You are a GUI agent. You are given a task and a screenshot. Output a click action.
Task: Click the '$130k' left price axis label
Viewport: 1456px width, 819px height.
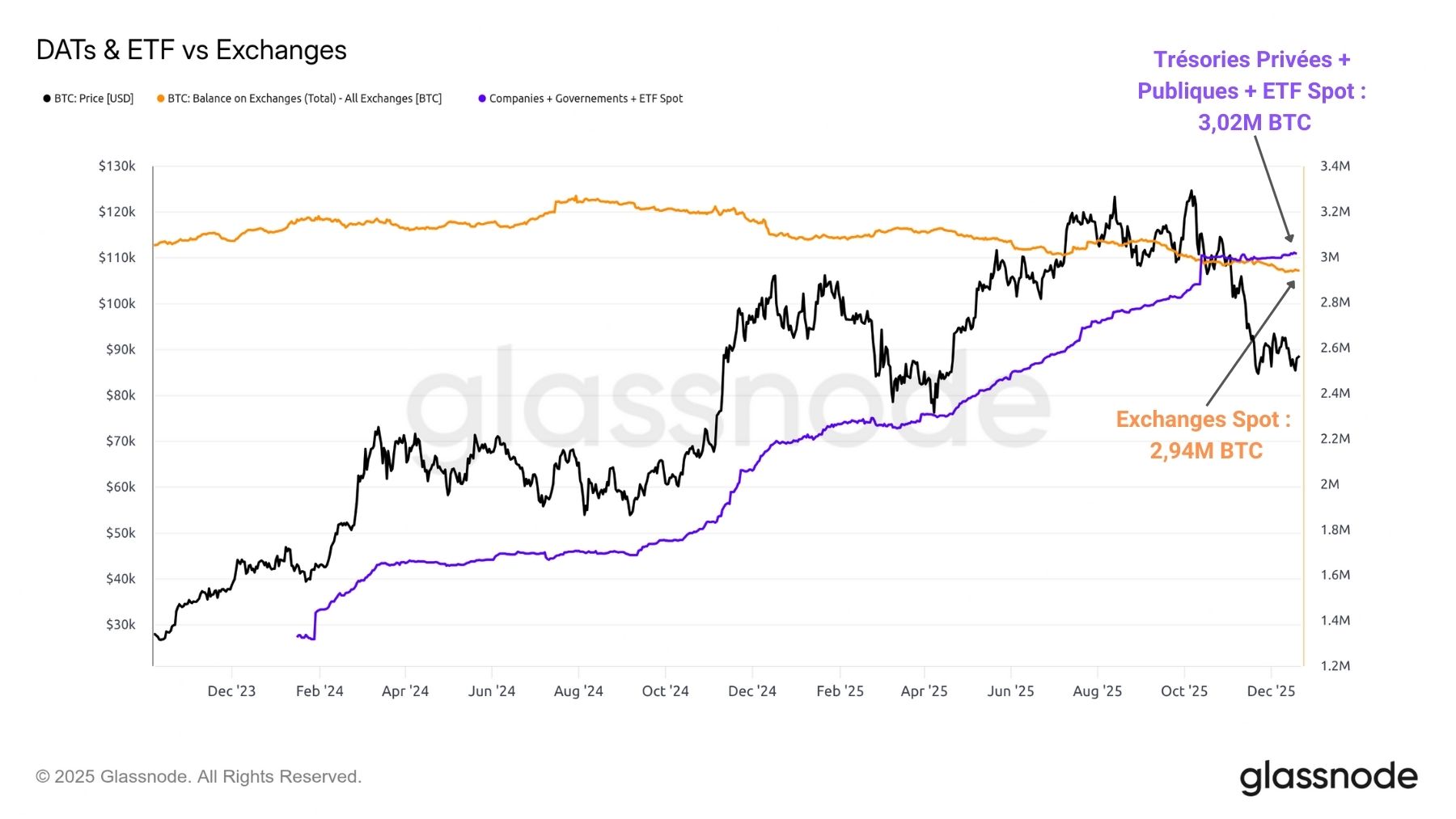[x=117, y=167]
